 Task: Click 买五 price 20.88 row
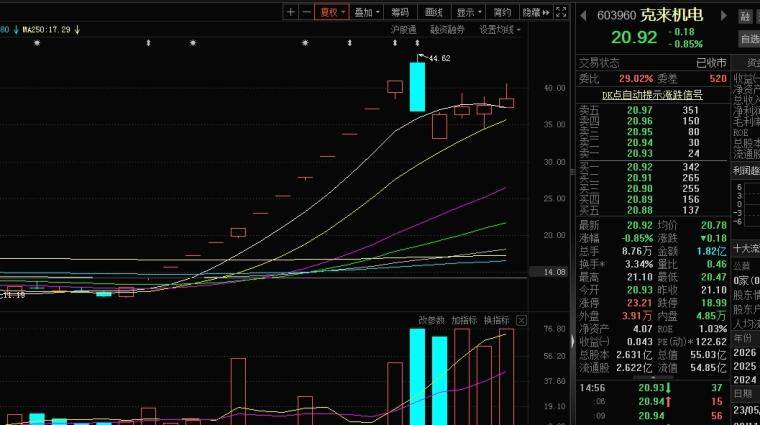pos(652,210)
